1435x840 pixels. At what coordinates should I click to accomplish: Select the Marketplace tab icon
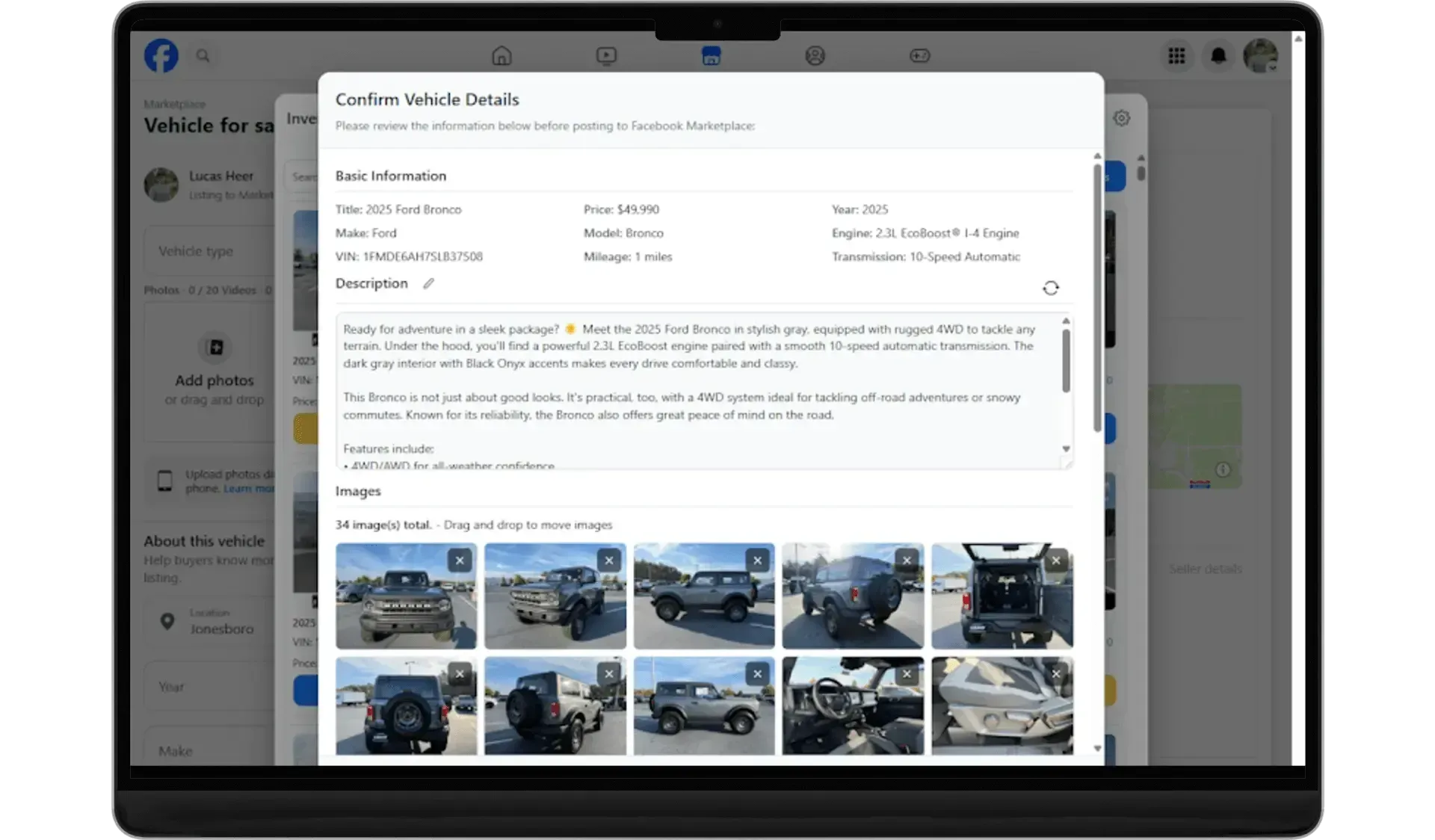click(711, 55)
